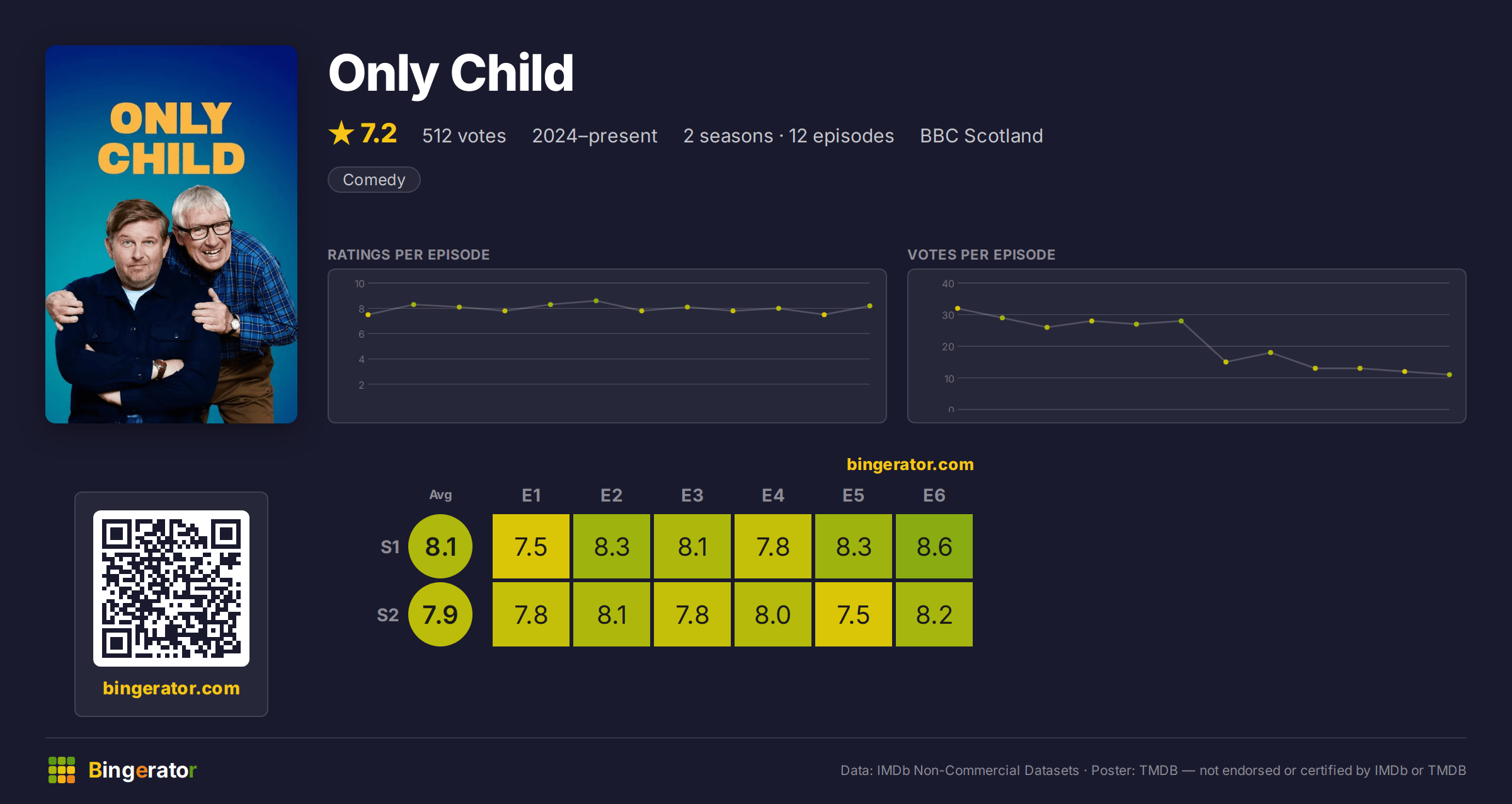Click the BBC Scotland network label
The height and width of the screenshot is (804, 1512).
[982, 135]
